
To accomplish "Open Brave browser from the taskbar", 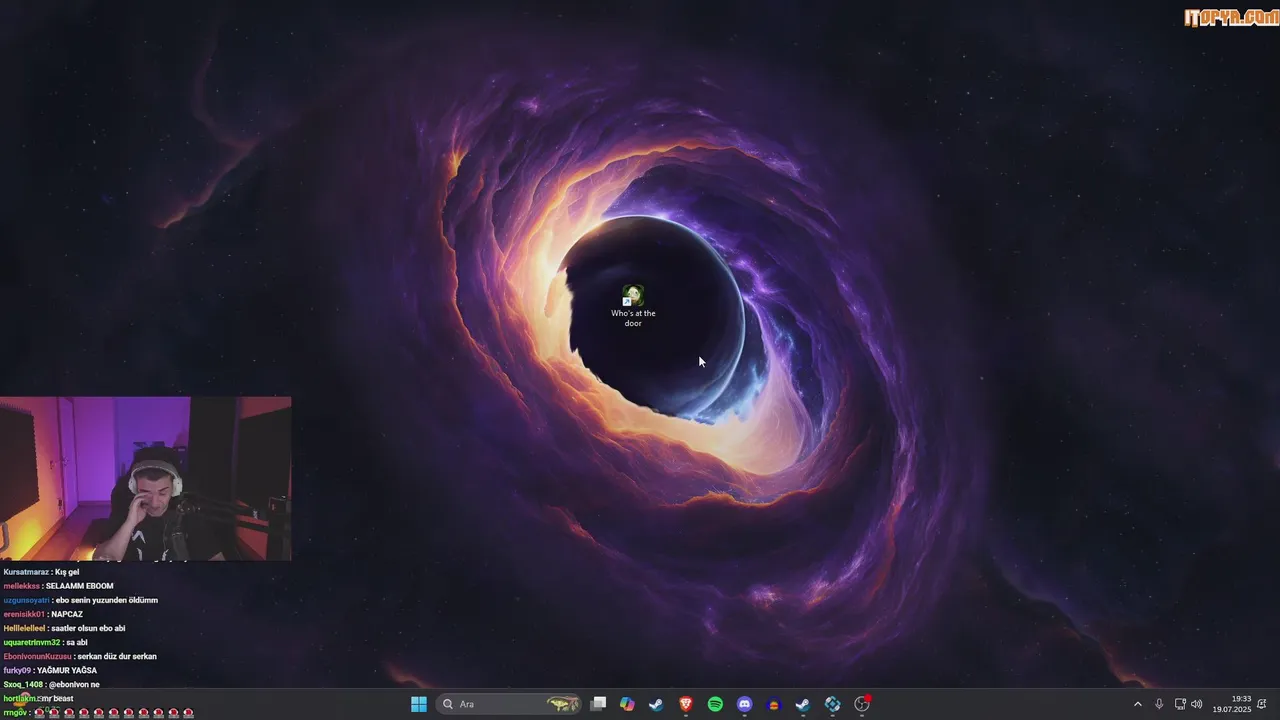I will (686, 704).
